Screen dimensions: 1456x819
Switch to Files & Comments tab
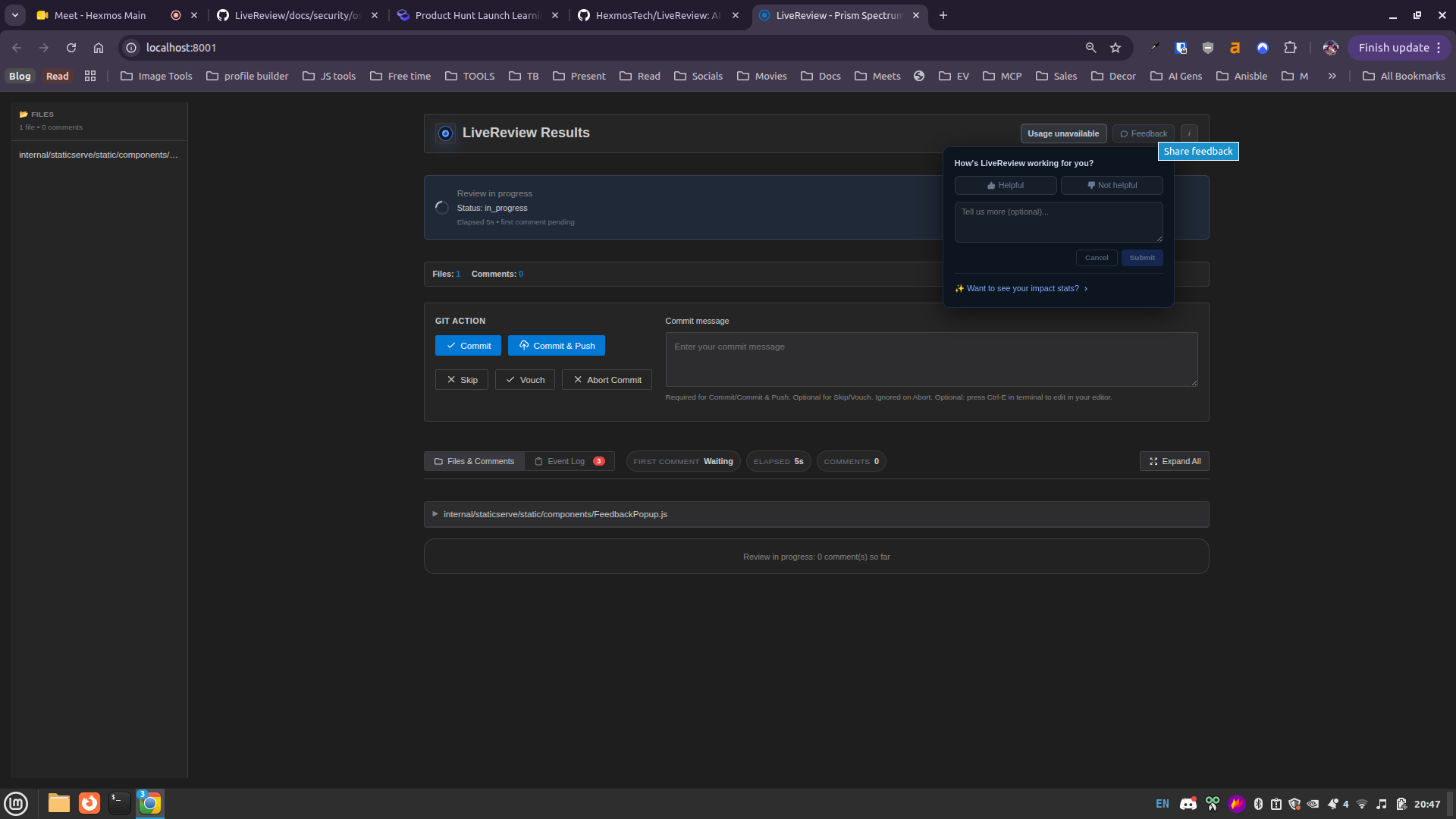coord(474,462)
